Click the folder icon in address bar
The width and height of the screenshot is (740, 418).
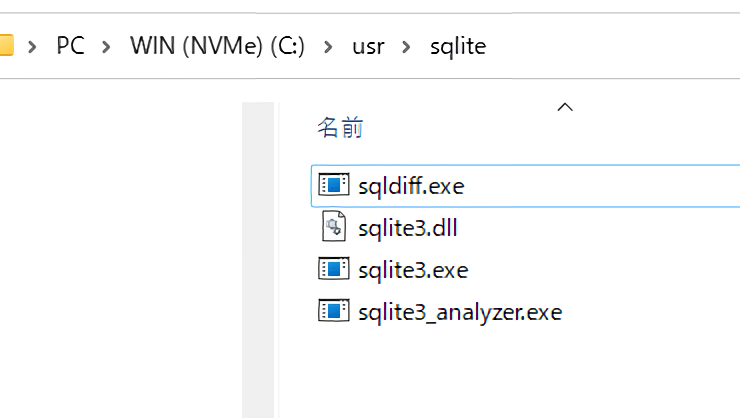point(5,45)
